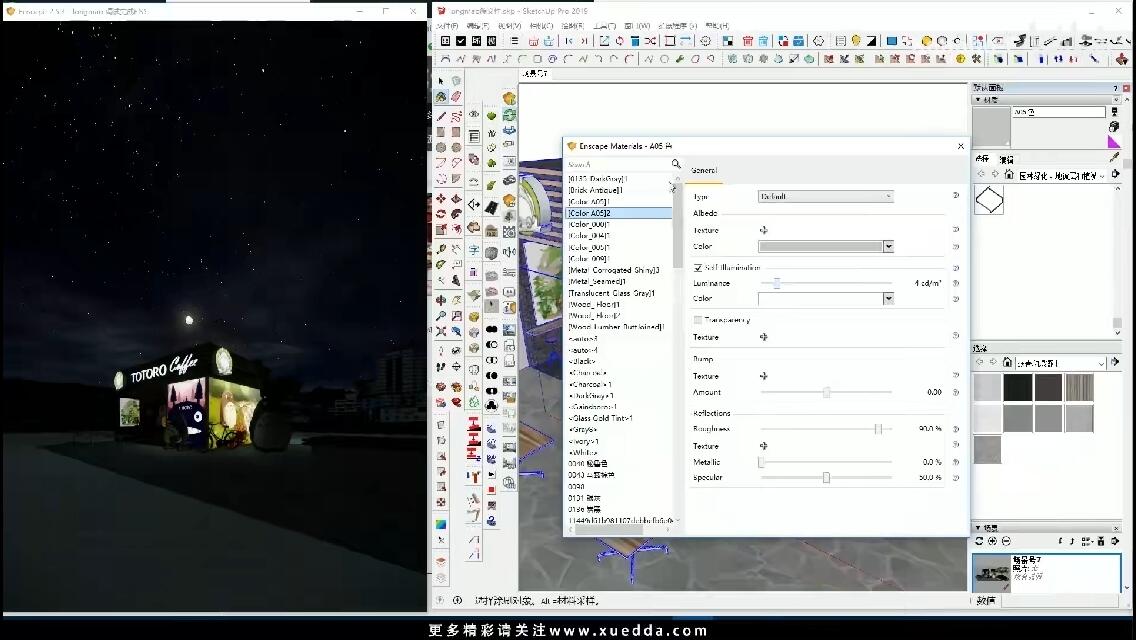Select the scene tab above viewport
This screenshot has width=1136, height=640.
[x=535, y=74]
